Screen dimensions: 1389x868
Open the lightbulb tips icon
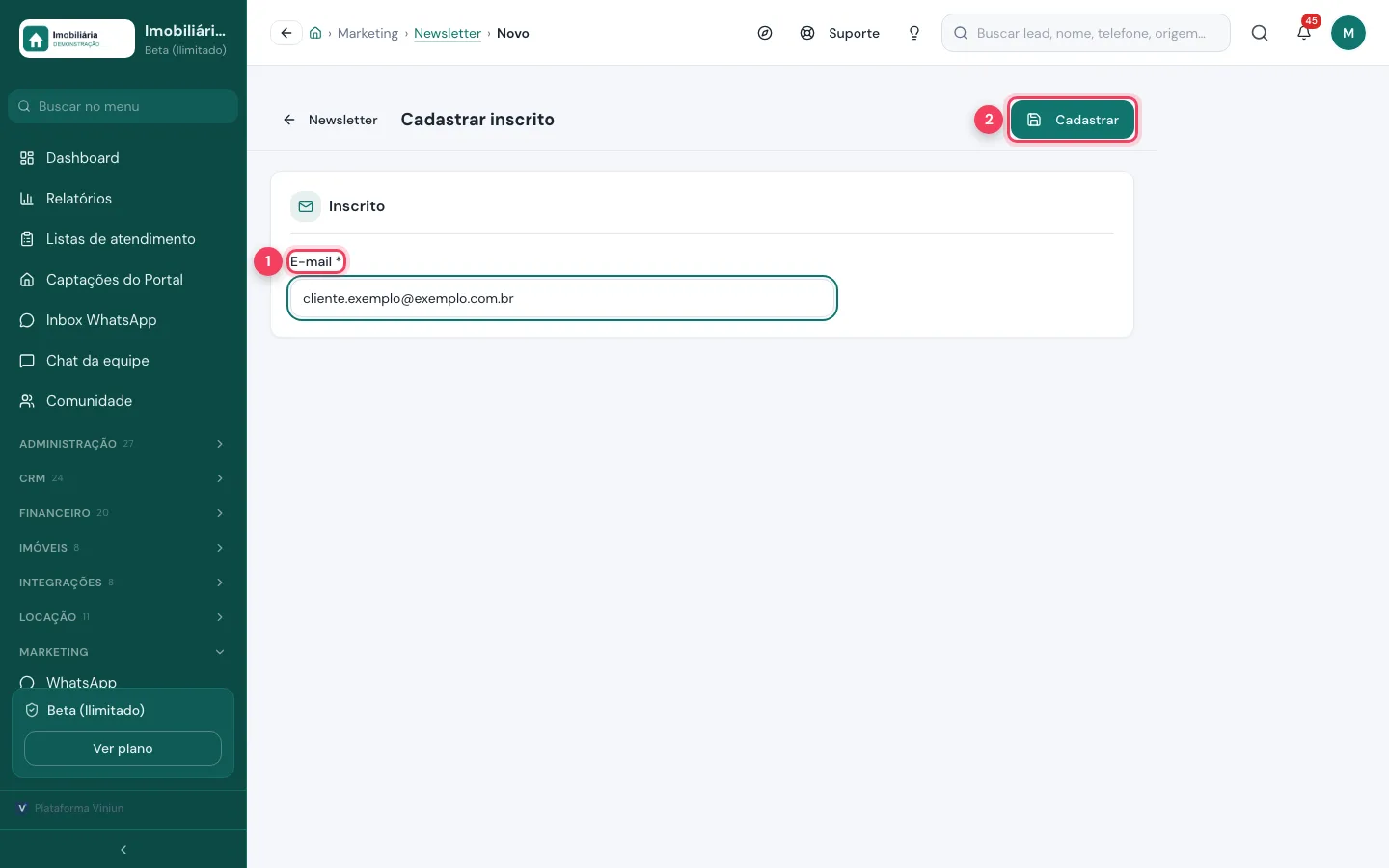point(914,33)
